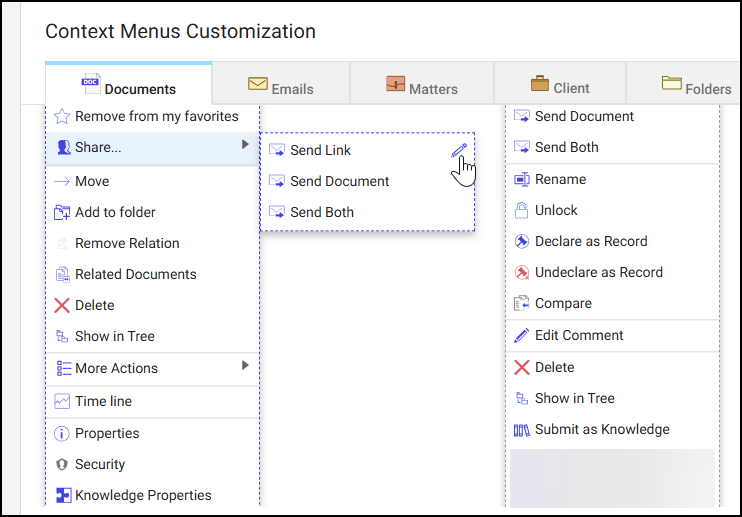Click the More Actions list icon
742x517 pixels.
(63, 368)
